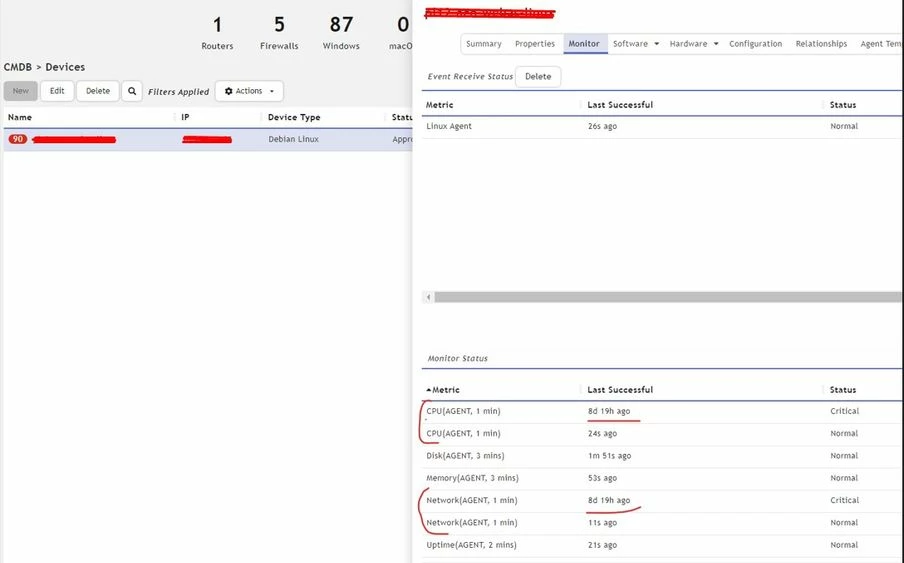Open the Summary tab
Screen dimensions: 904x563
click(484, 44)
